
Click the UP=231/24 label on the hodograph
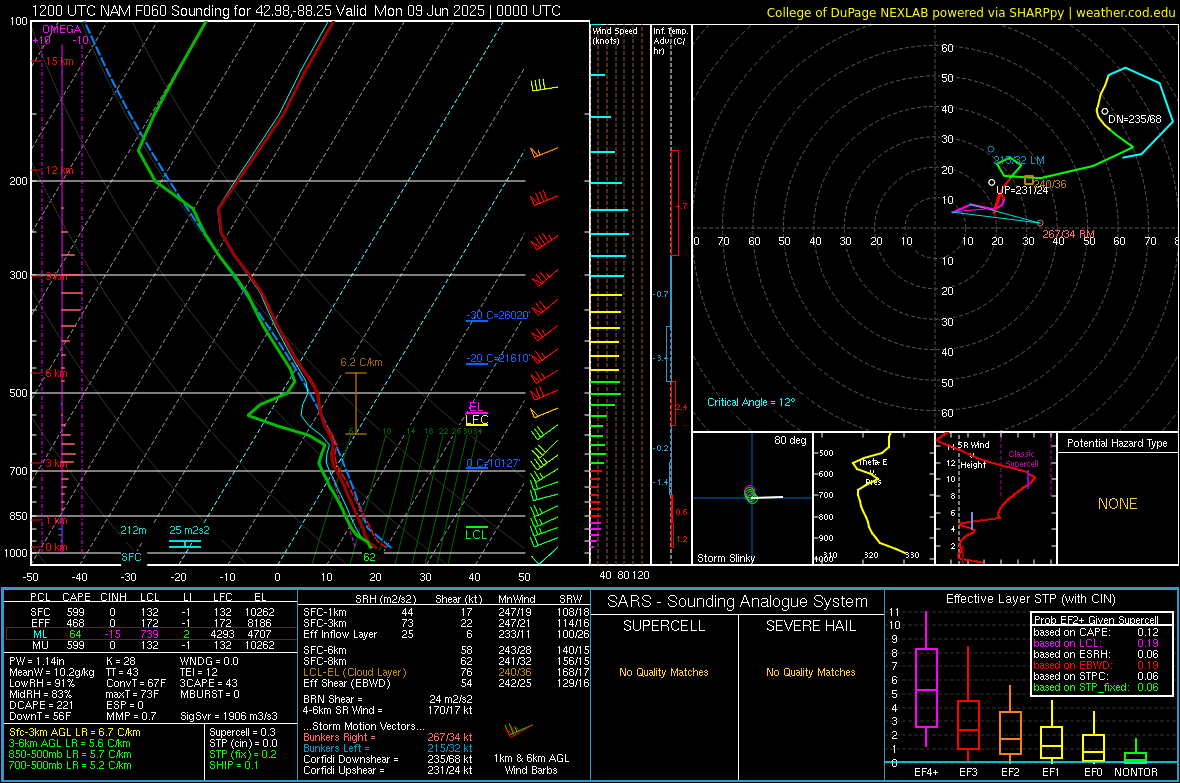1022,190
